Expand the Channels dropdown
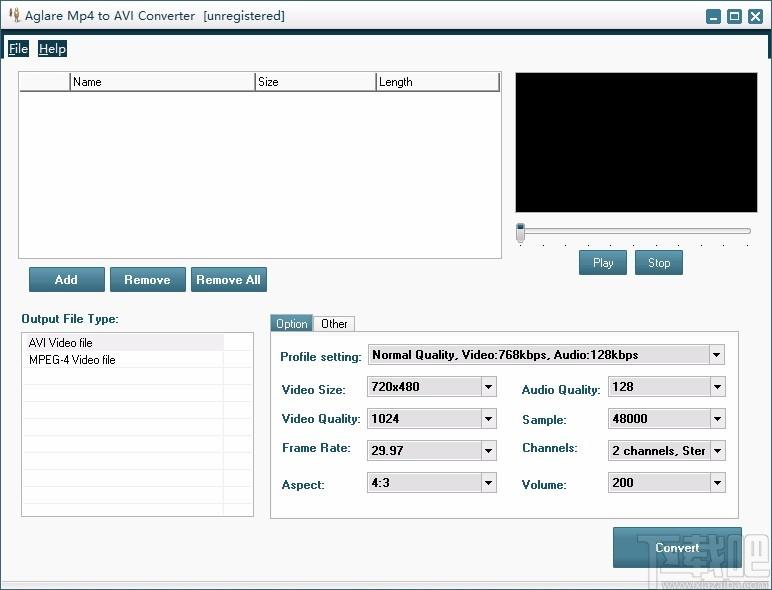 point(717,451)
